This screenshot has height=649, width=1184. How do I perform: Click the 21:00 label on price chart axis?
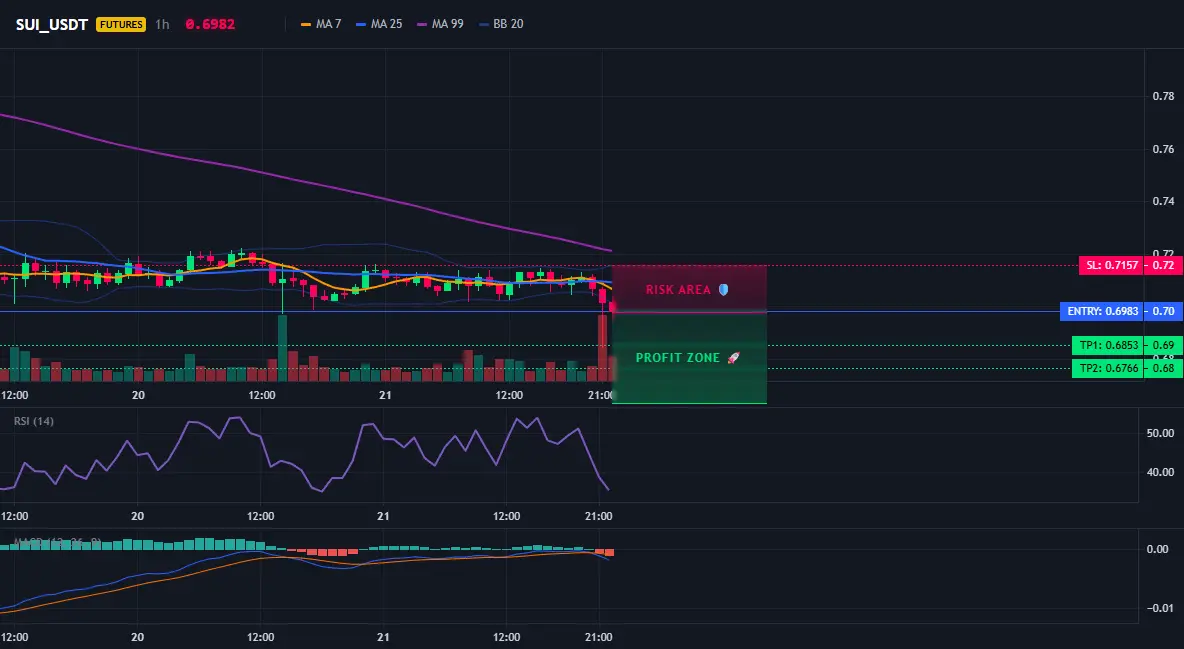599,395
